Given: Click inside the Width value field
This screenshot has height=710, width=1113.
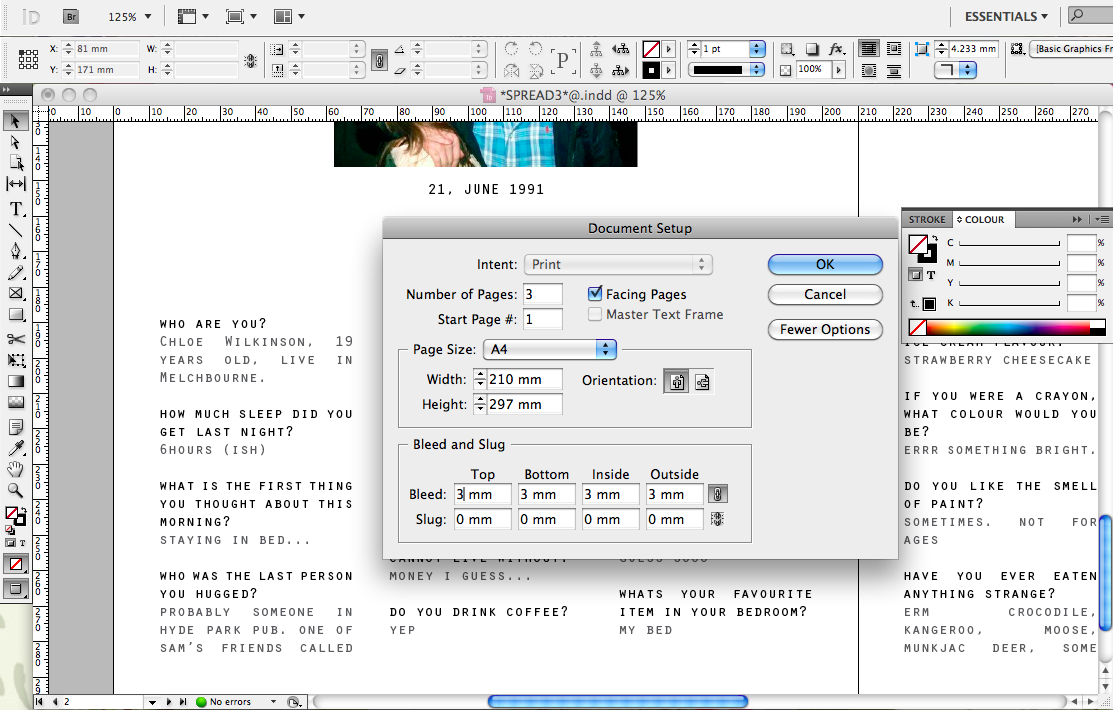Looking at the screenshot, I should (x=522, y=380).
